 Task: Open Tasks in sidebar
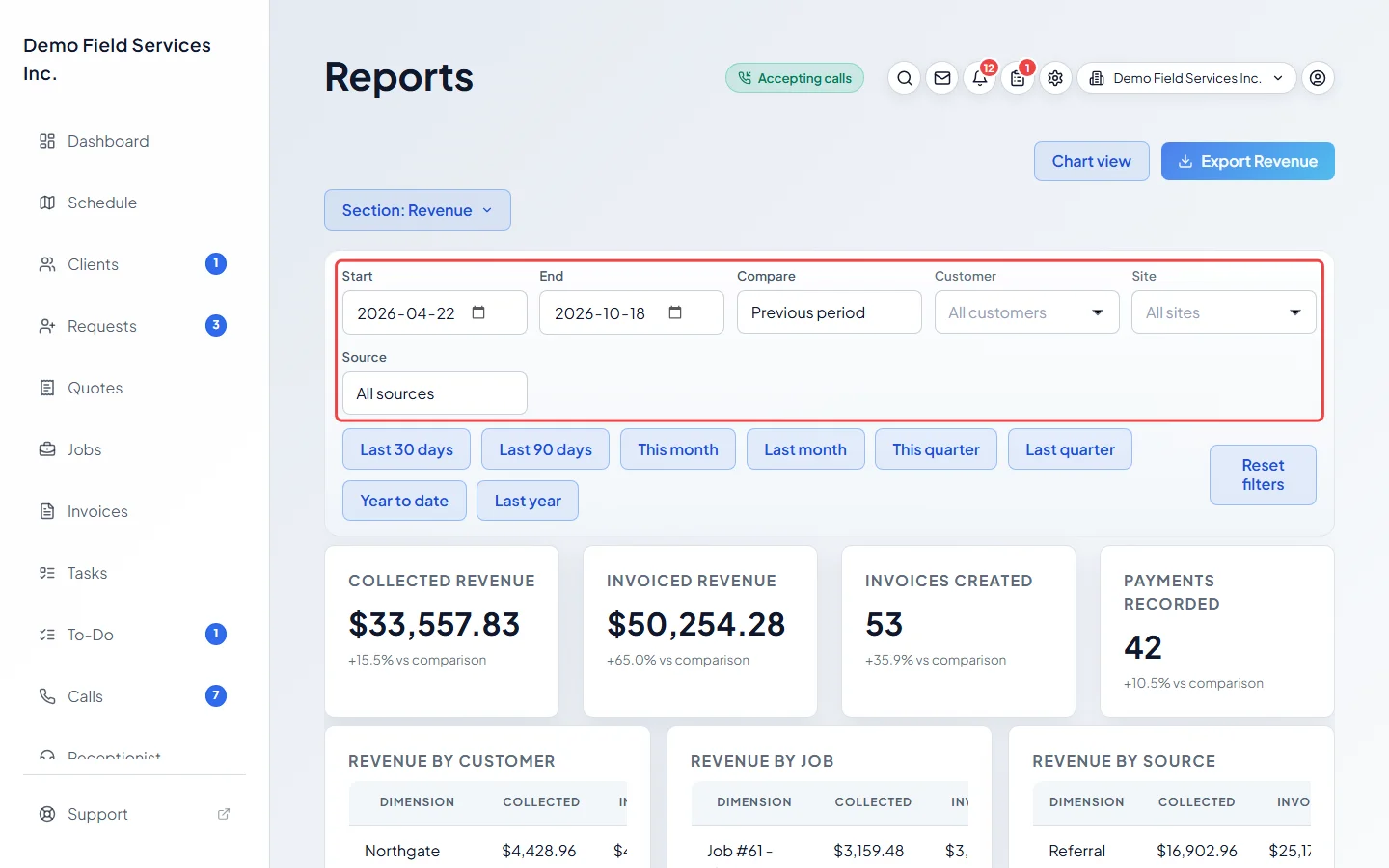(x=134, y=573)
